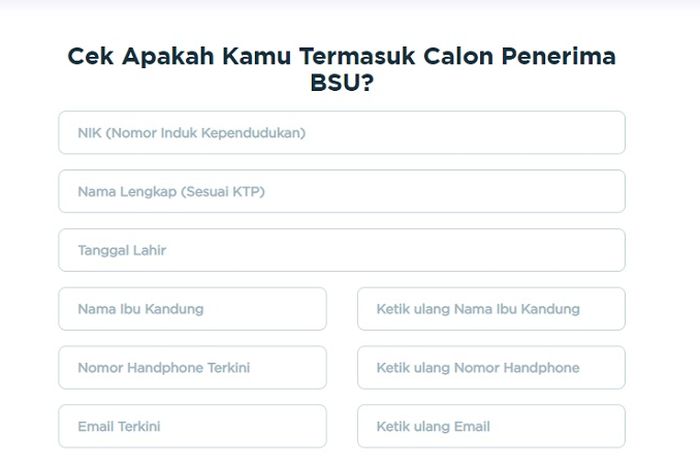The image size is (700, 465).
Task: Place cursor in mother's maiden name box
Action: 192,309
